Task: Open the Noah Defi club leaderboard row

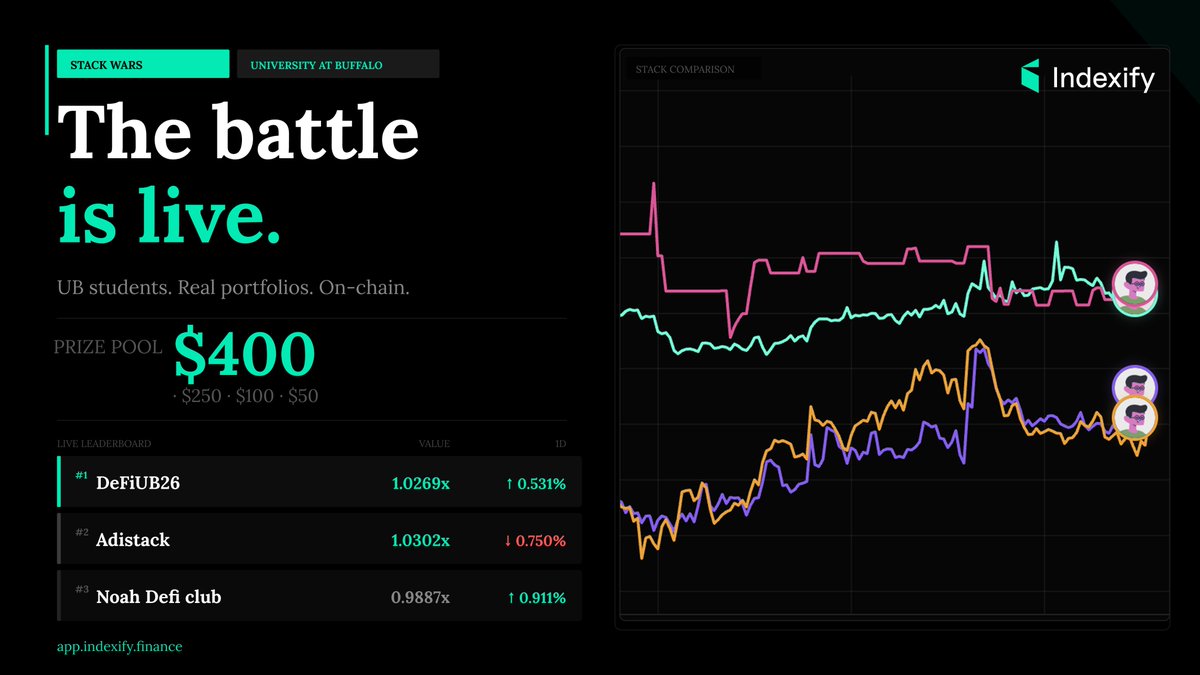Action: (x=319, y=597)
